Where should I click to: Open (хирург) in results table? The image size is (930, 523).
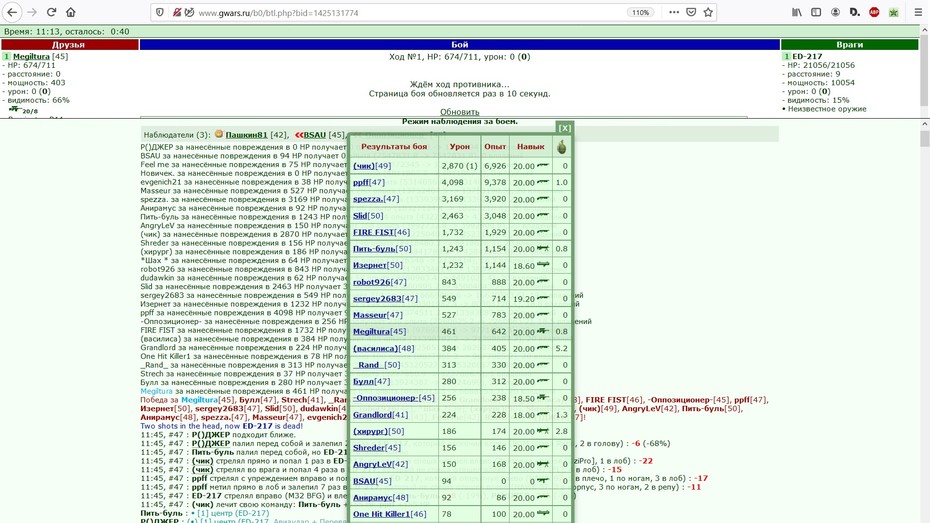coord(371,432)
